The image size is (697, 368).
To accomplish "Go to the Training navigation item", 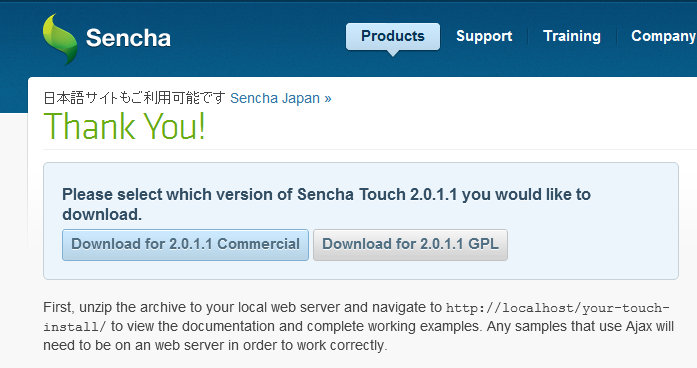I will (572, 36).
